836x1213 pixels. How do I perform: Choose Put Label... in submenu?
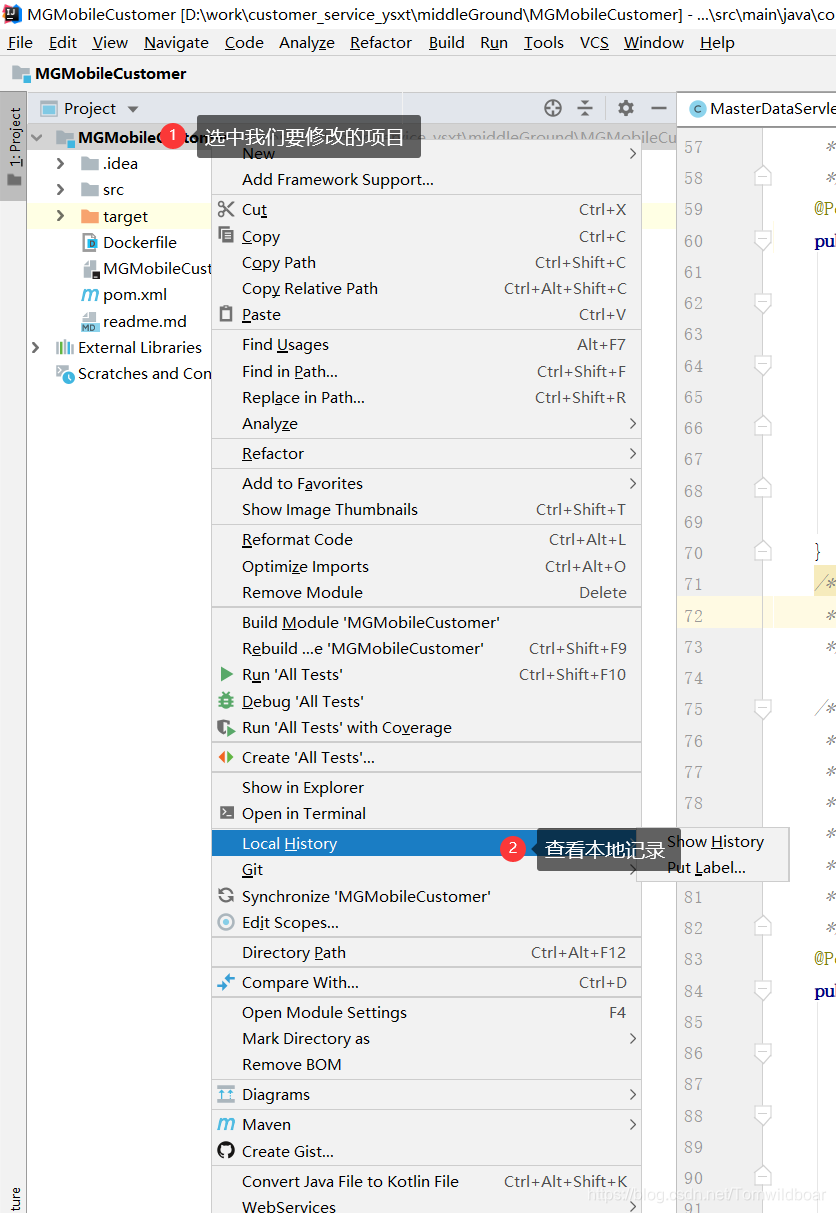coord(706,867)
